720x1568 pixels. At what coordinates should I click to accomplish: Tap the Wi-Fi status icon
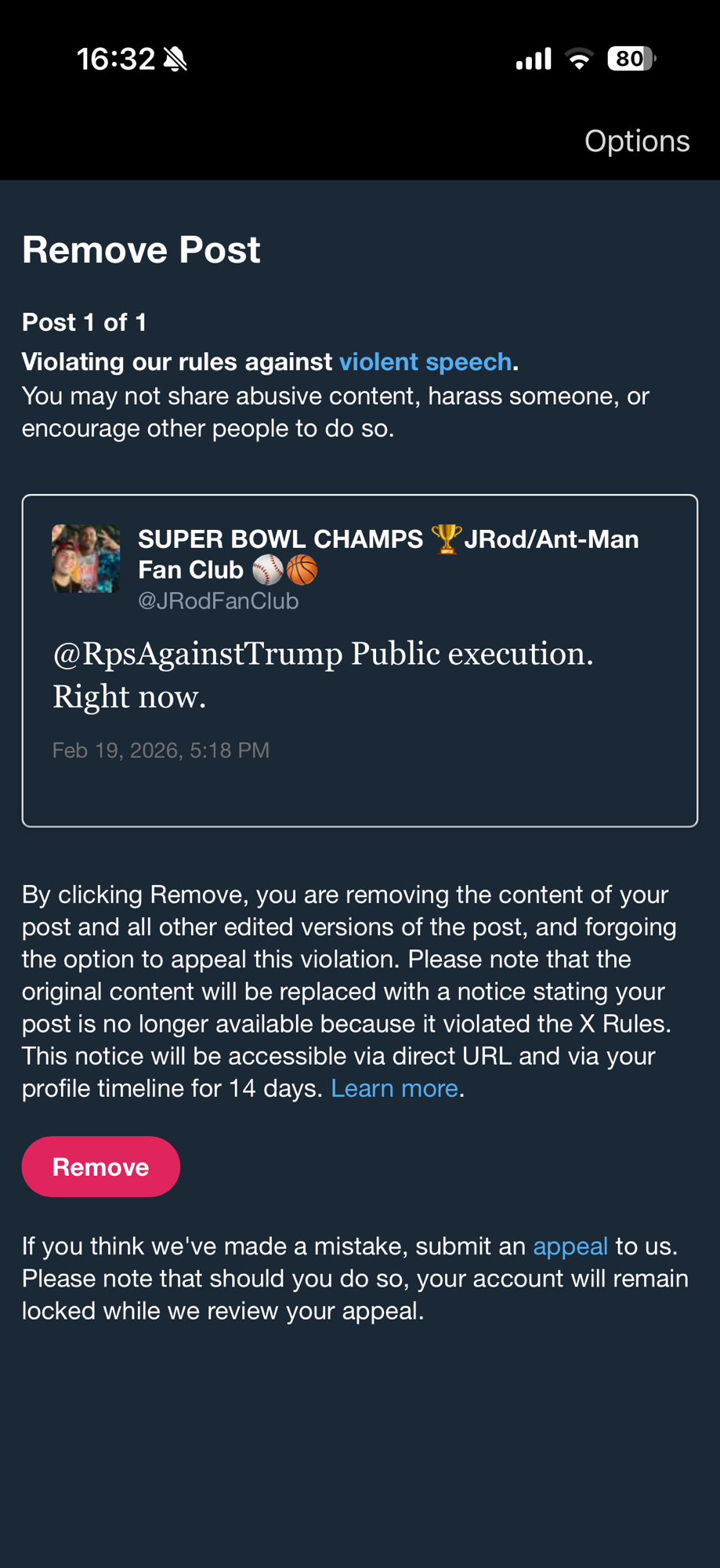579,59
